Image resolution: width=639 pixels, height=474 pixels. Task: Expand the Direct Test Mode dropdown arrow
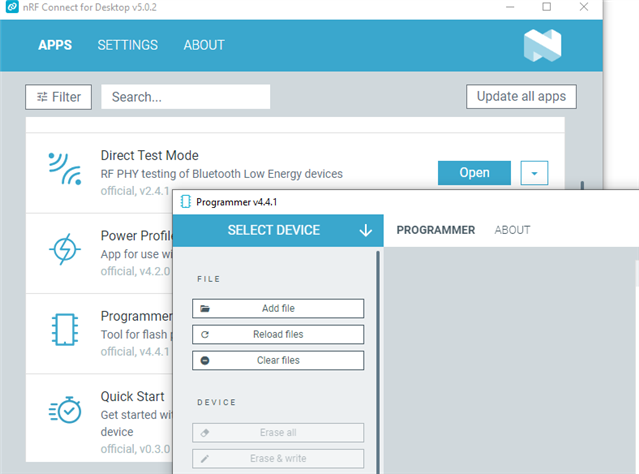click(534, 173)
